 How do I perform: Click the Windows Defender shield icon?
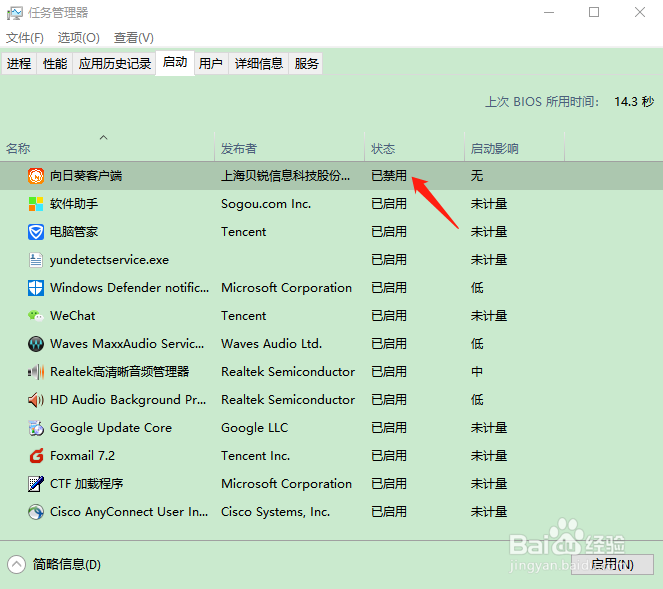coord(36,288)
